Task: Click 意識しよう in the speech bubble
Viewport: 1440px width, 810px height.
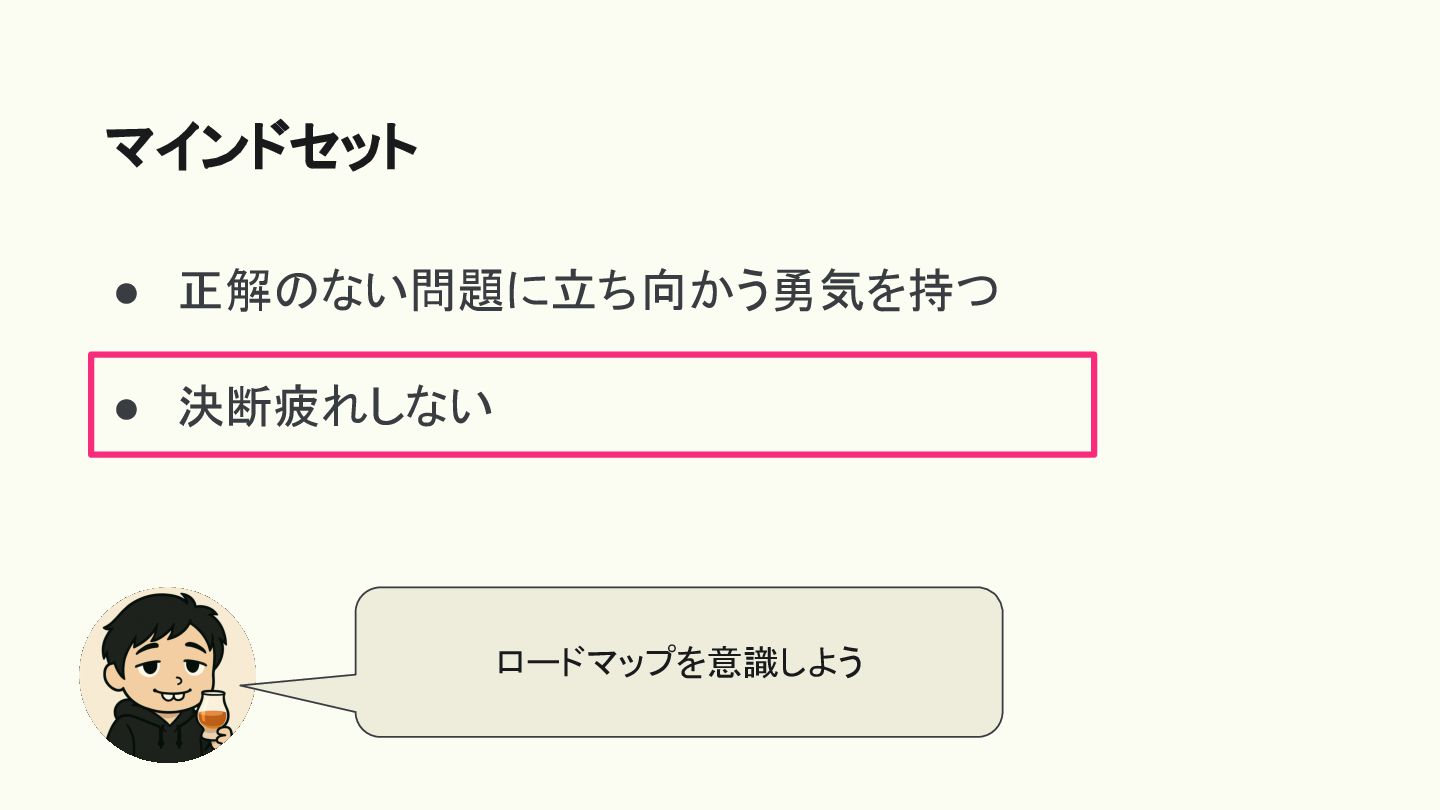Action: pos(783,663)
